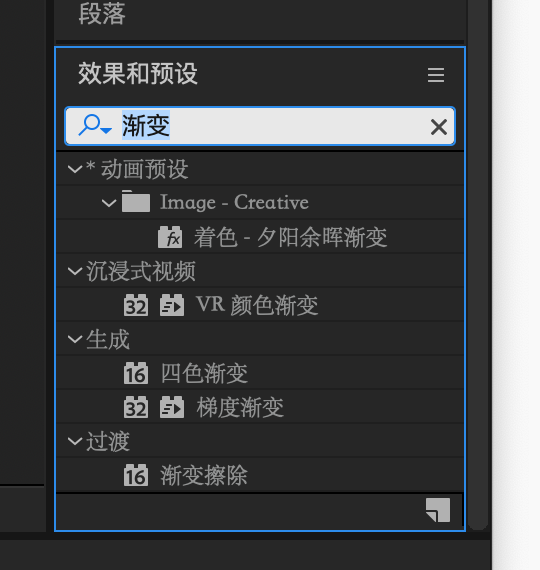Click the GPU acceleration icon beside VR 颜色渐变
Screen dimensions: 540x570
coord(172,305)
